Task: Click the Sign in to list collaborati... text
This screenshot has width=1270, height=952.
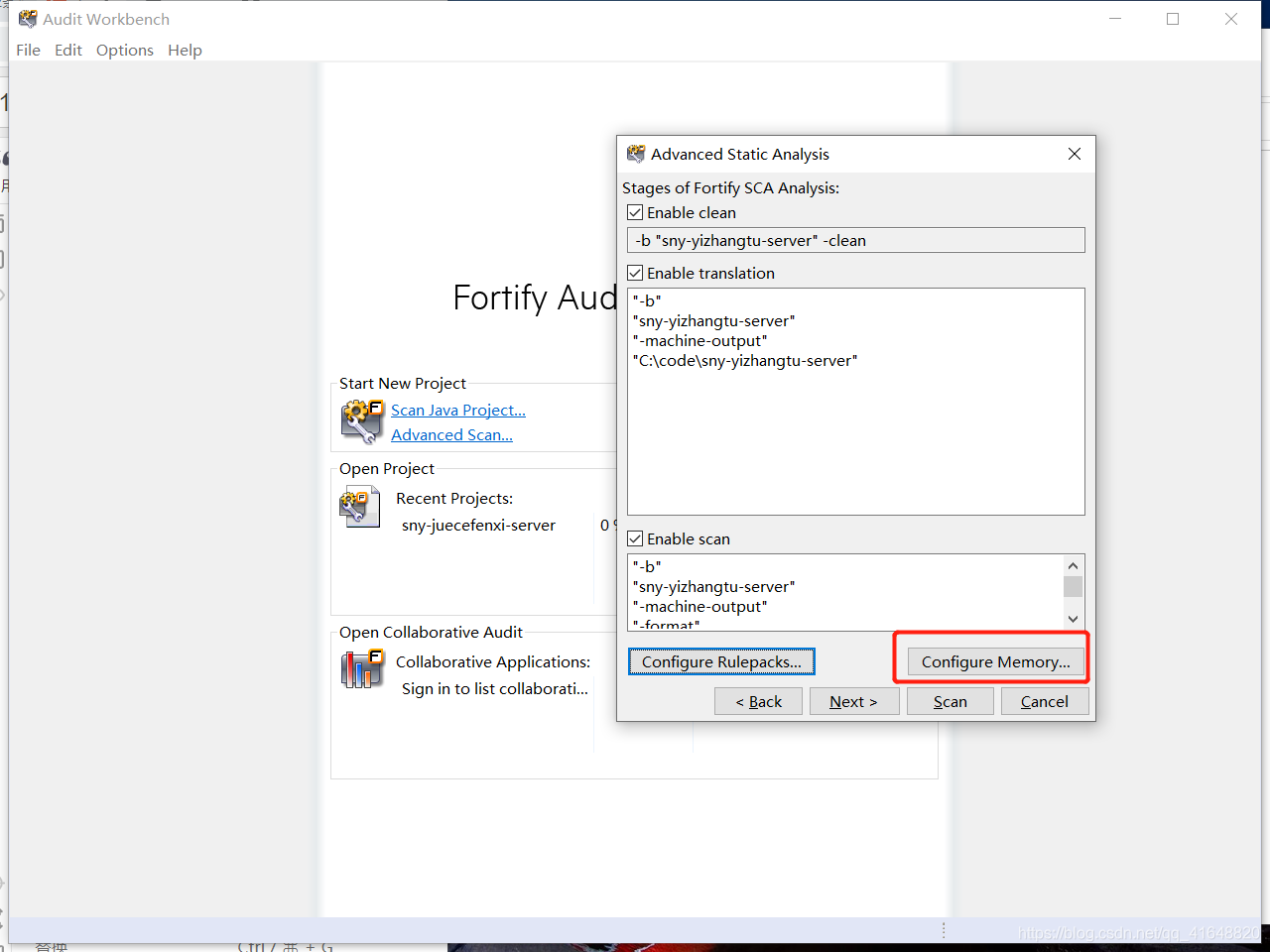Action: tap(494, 688)
